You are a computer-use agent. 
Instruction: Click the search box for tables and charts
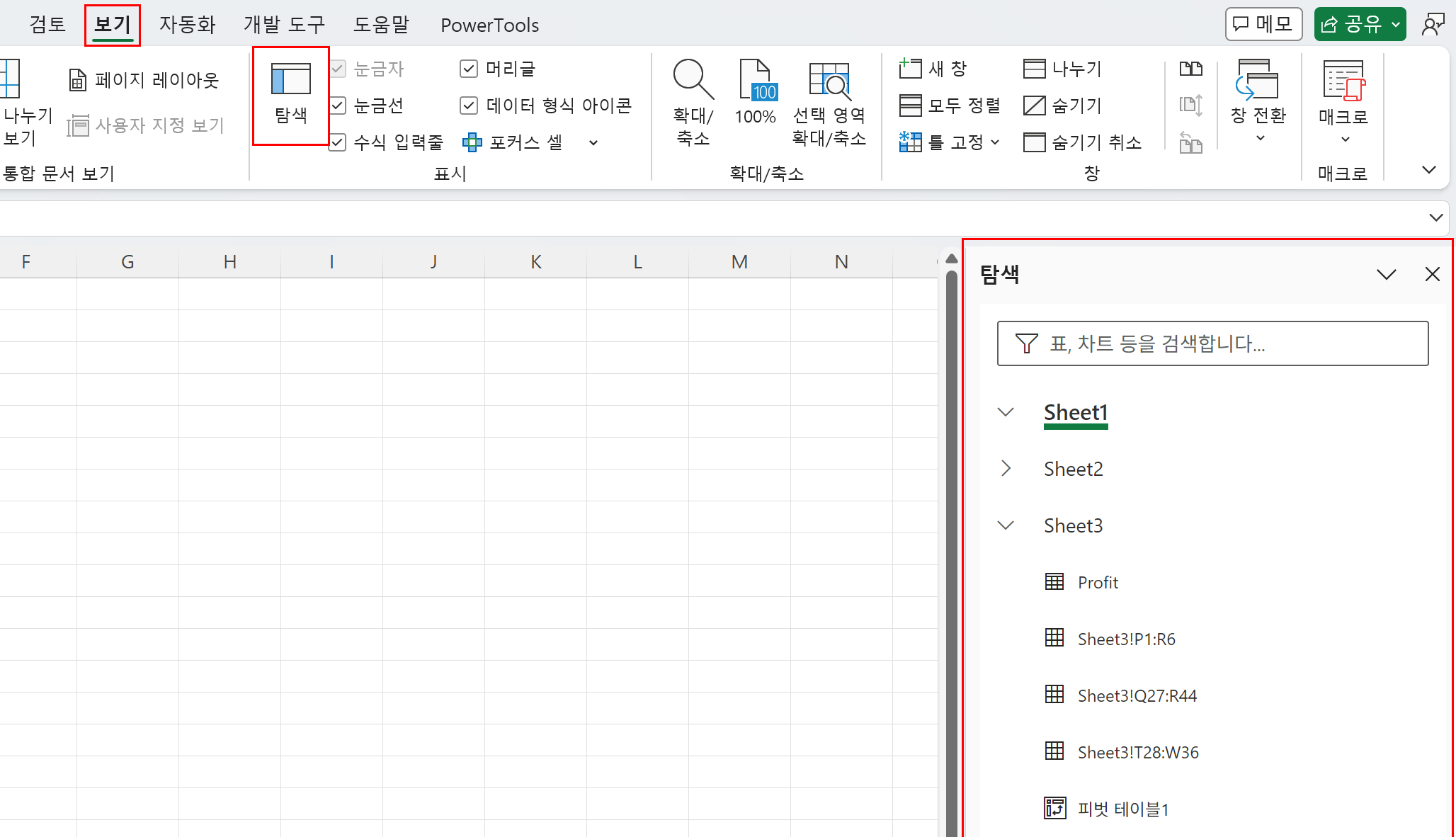pyautogui.click(x=1212, y=343)
